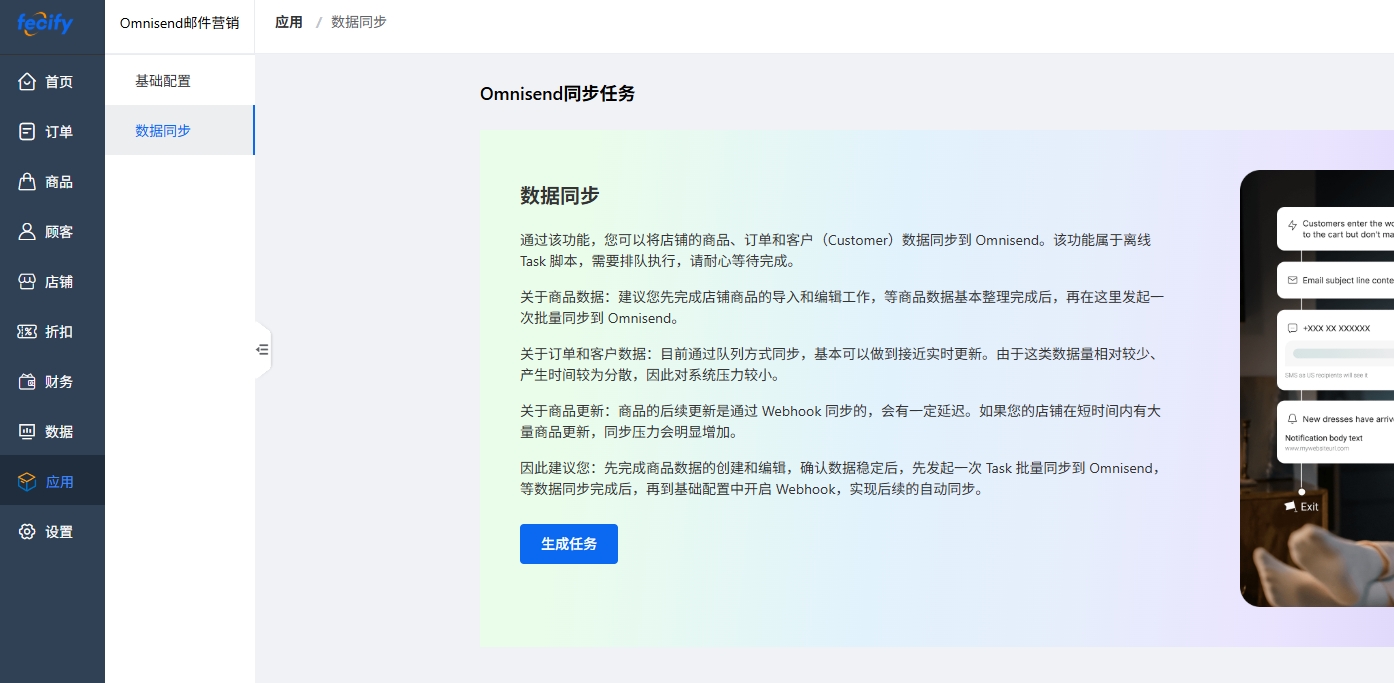
Task: Open the 设置 settings gear icon
Action: pyautogui.click(x=28, y=532)
